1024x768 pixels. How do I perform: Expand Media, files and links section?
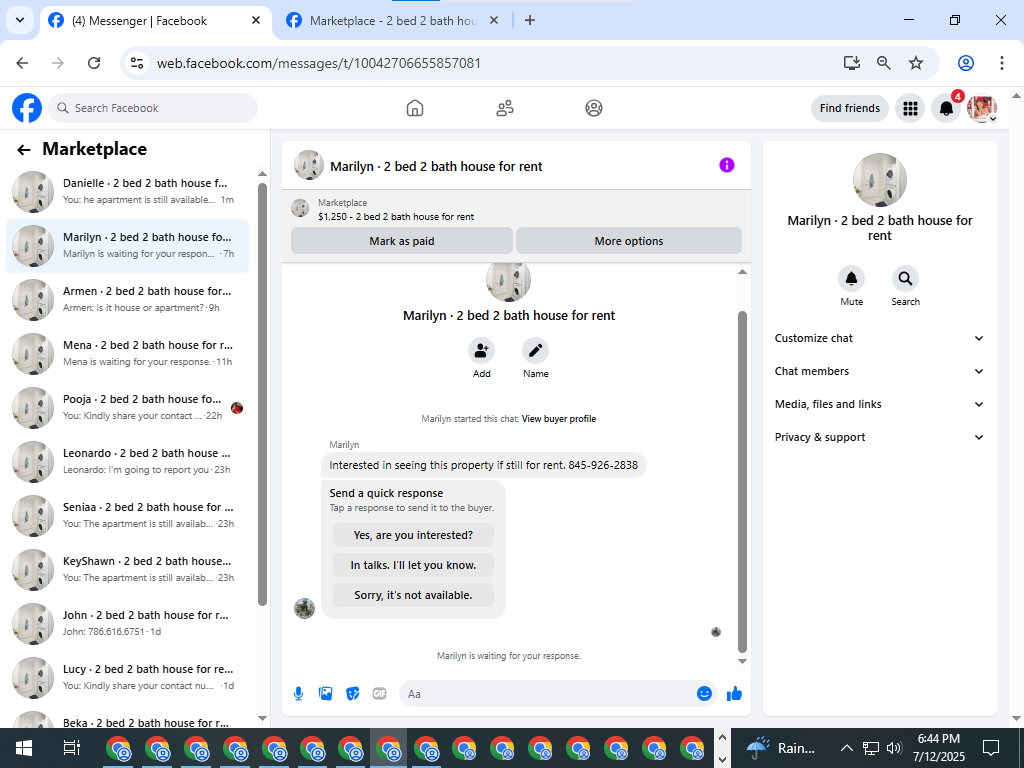tap(879, 404)
